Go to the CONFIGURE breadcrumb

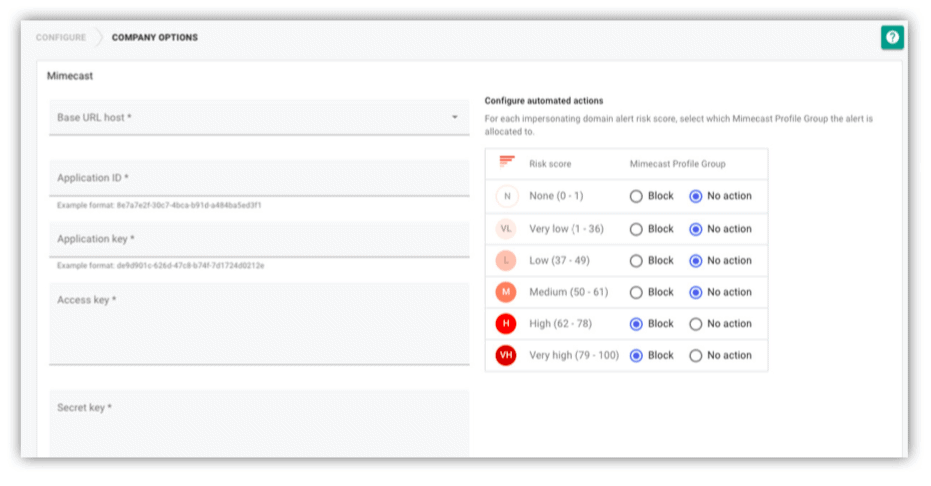coord(61,37)
